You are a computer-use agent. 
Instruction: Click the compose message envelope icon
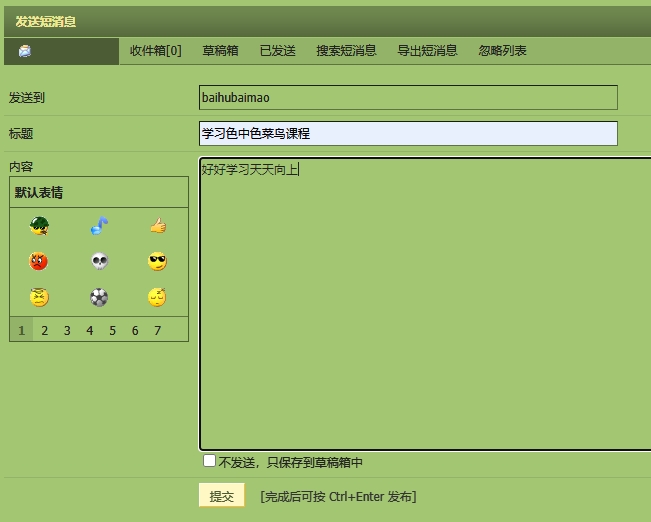pyautogui.click(x=25, y=51)
